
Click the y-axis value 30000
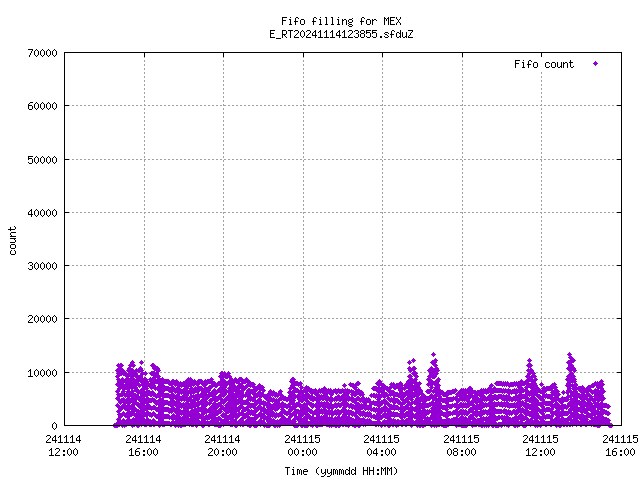[x=42, y=266]
